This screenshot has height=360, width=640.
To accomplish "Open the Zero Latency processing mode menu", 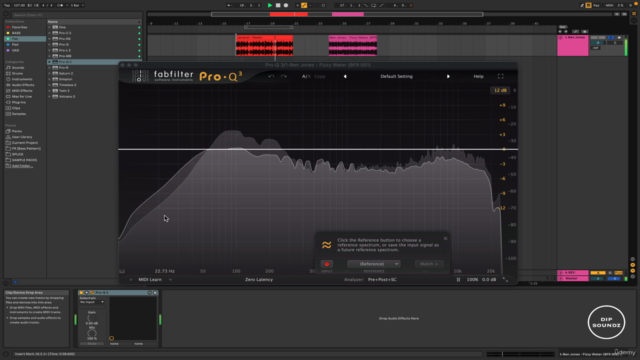I will (259, 280).
